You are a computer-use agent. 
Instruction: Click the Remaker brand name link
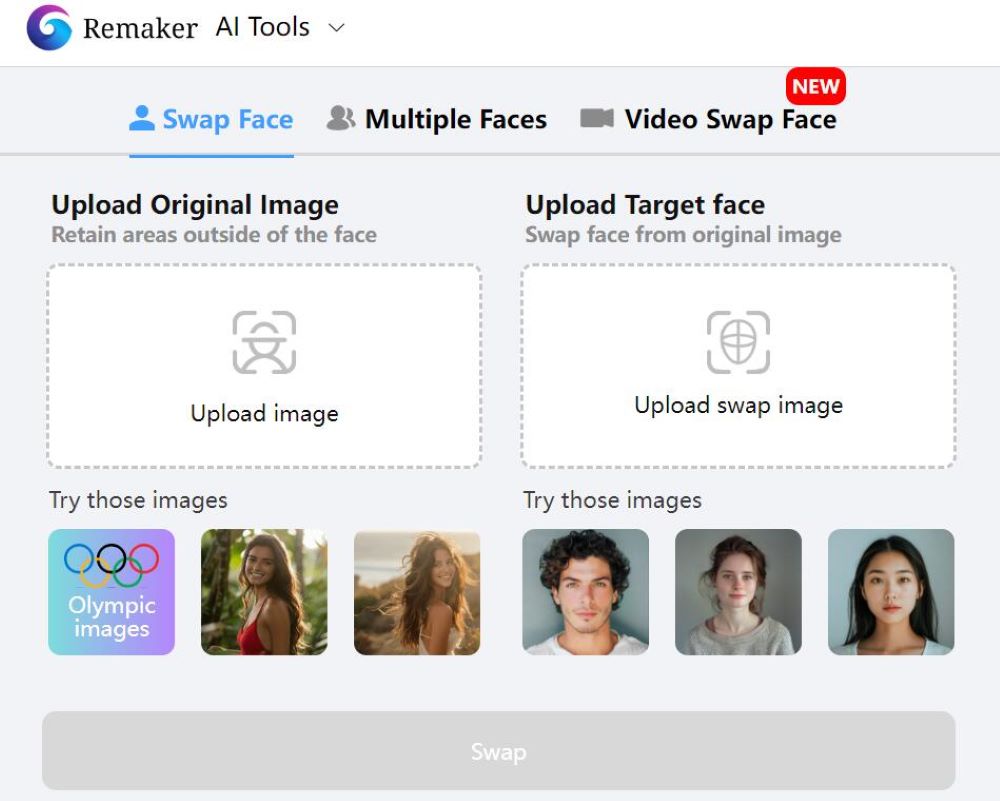pos(140,28)
